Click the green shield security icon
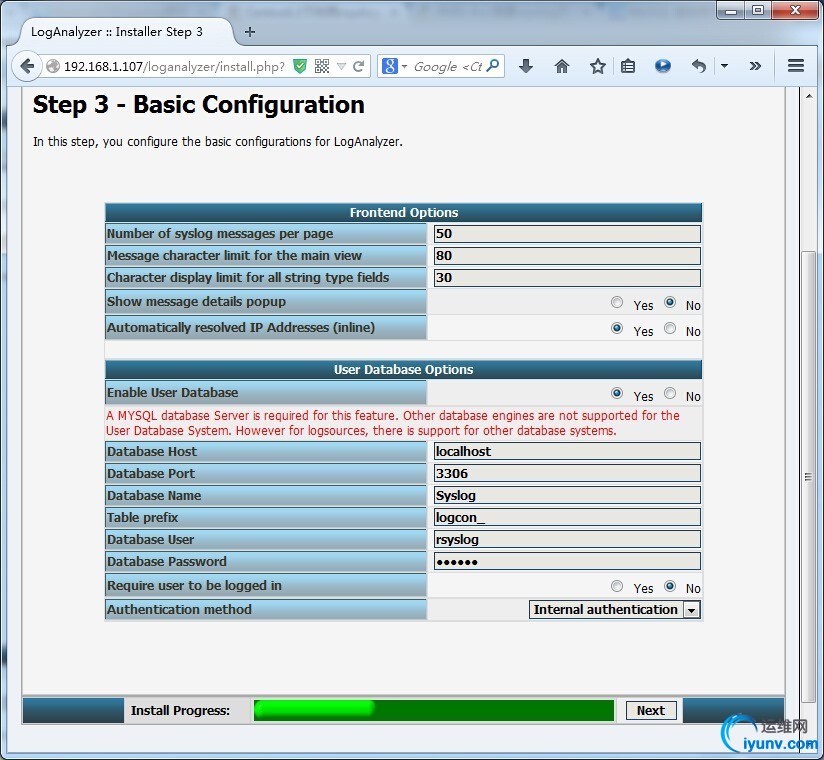This screenshot has height=760, width=824. point(300,66)
